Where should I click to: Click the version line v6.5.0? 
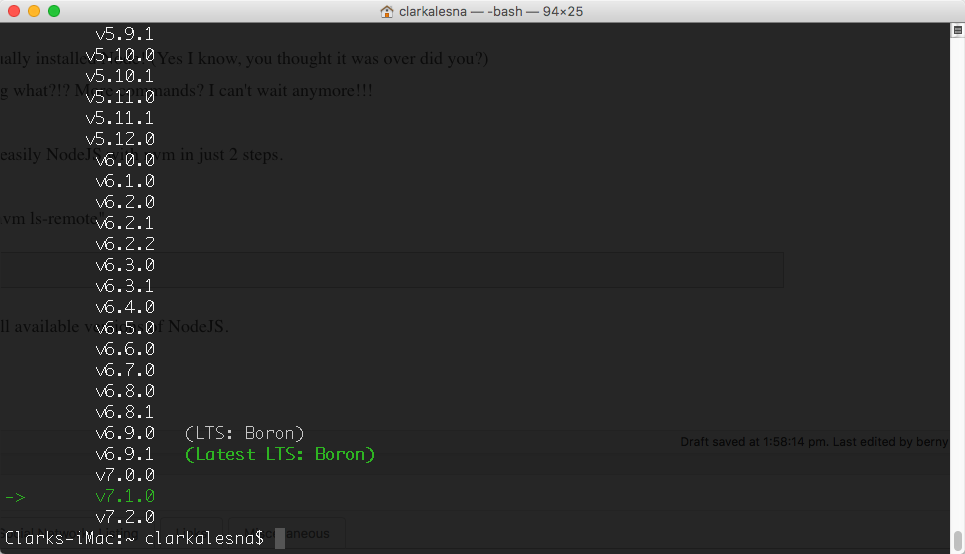point(124,327)
